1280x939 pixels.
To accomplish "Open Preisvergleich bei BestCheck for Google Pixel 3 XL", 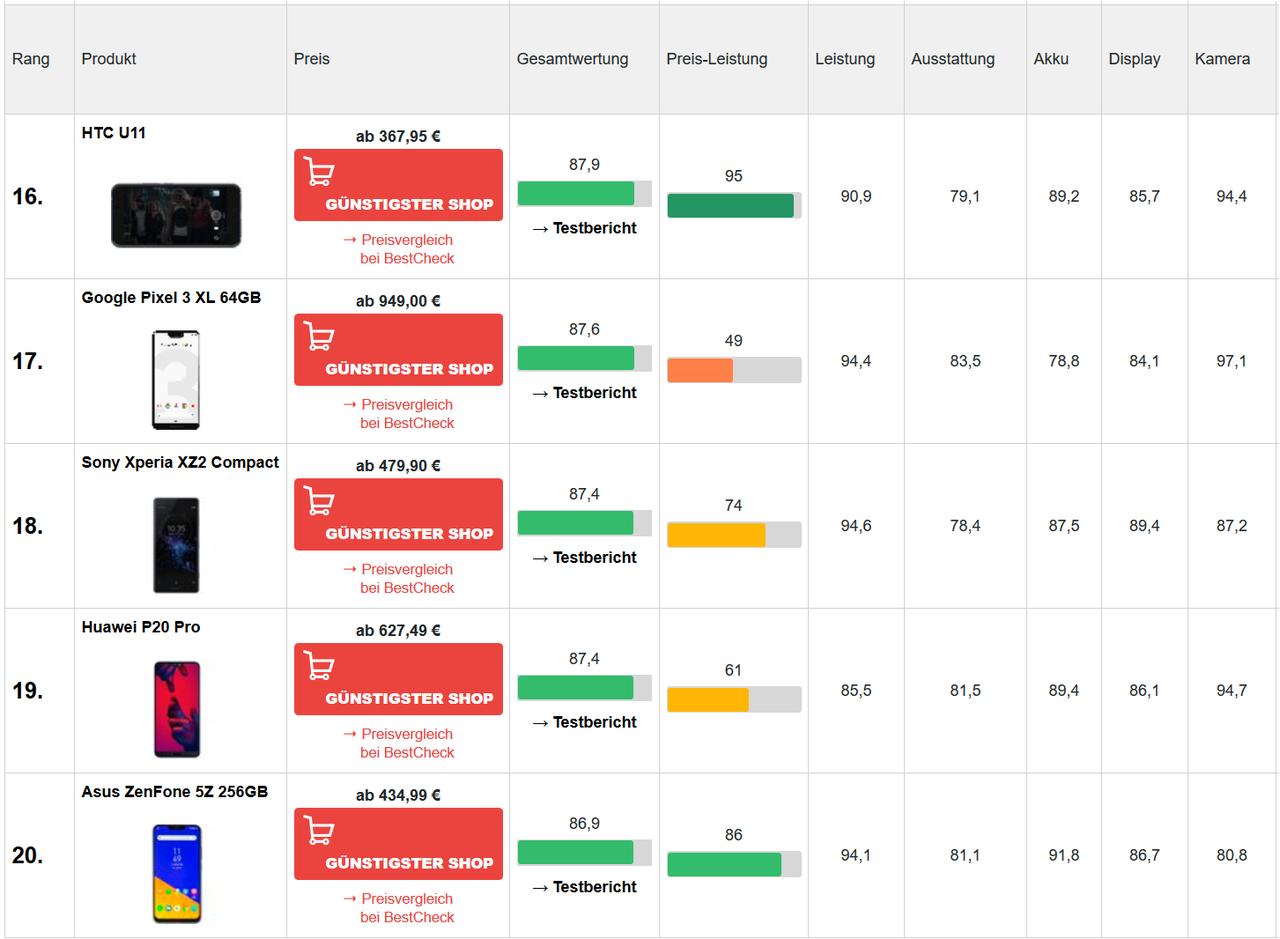I will point(398,414).
